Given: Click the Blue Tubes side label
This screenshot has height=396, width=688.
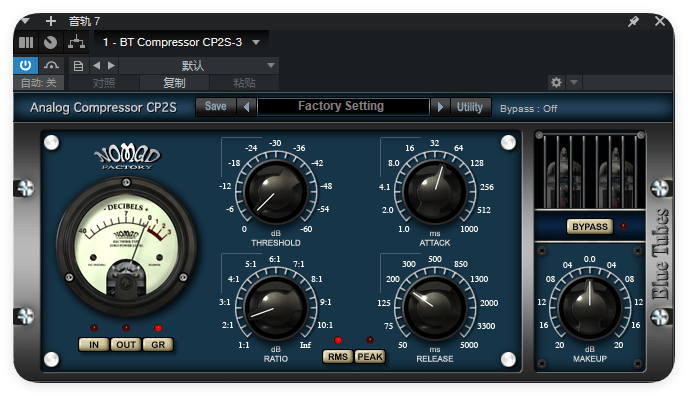Looking at the screenshot, I should [660, 253].
